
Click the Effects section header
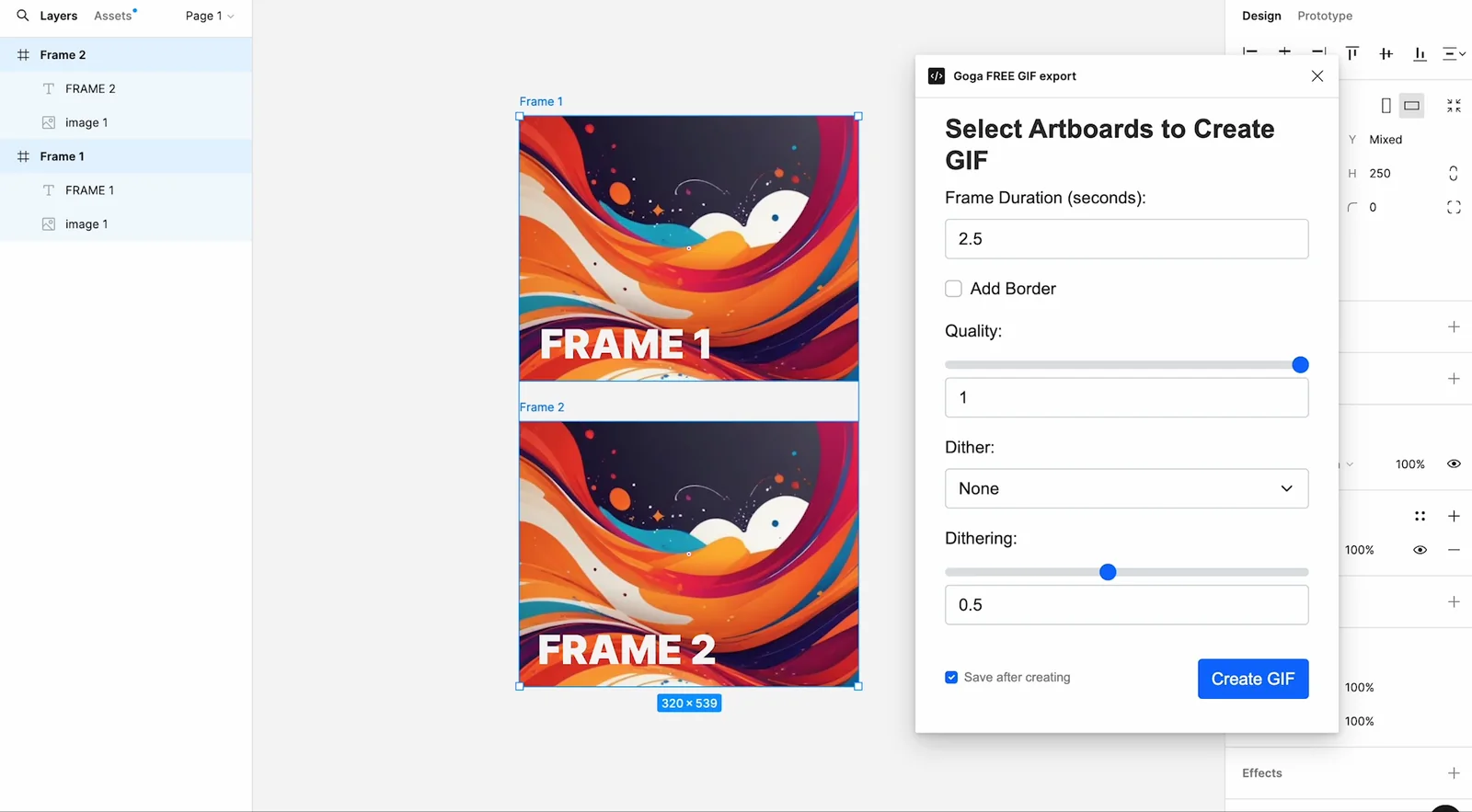pyautogui.click(x=1262, y=773)
